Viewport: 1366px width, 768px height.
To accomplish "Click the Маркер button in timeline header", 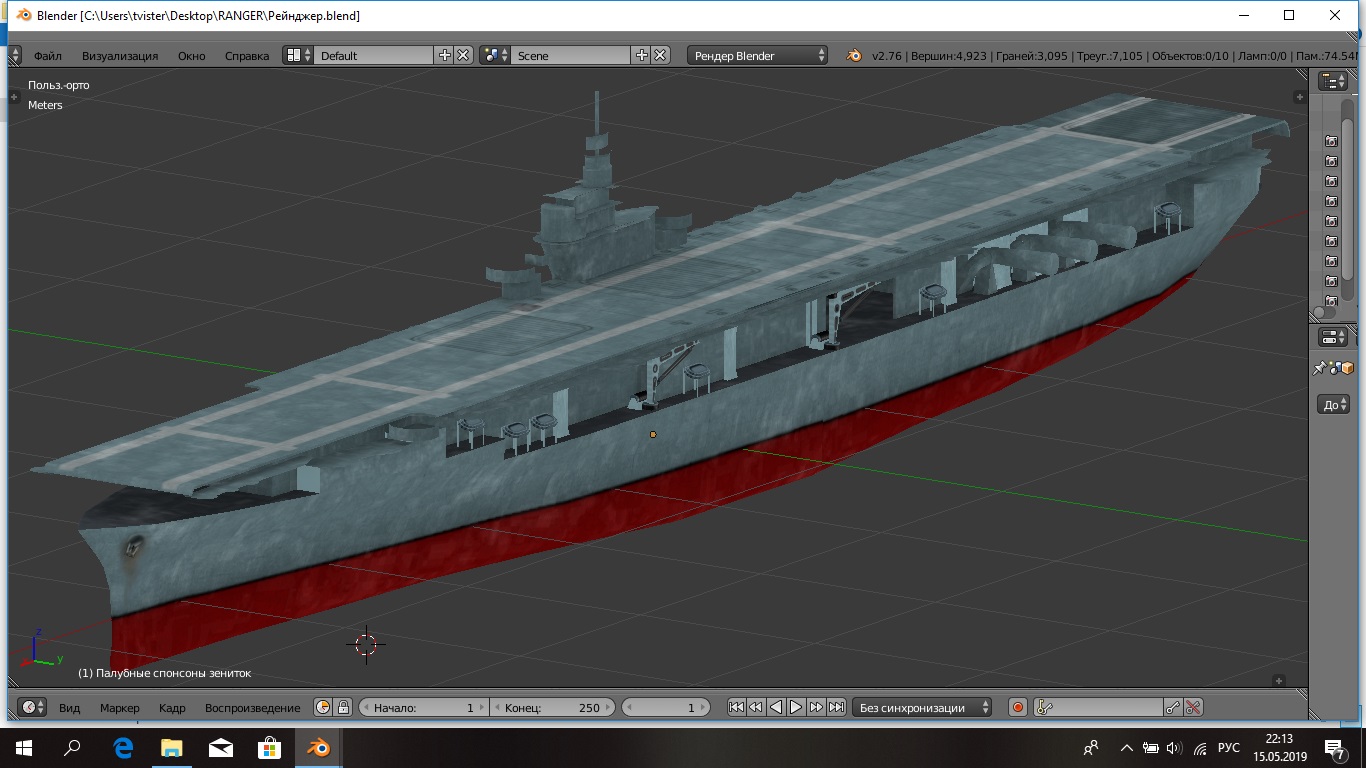I will coord(120,707).
